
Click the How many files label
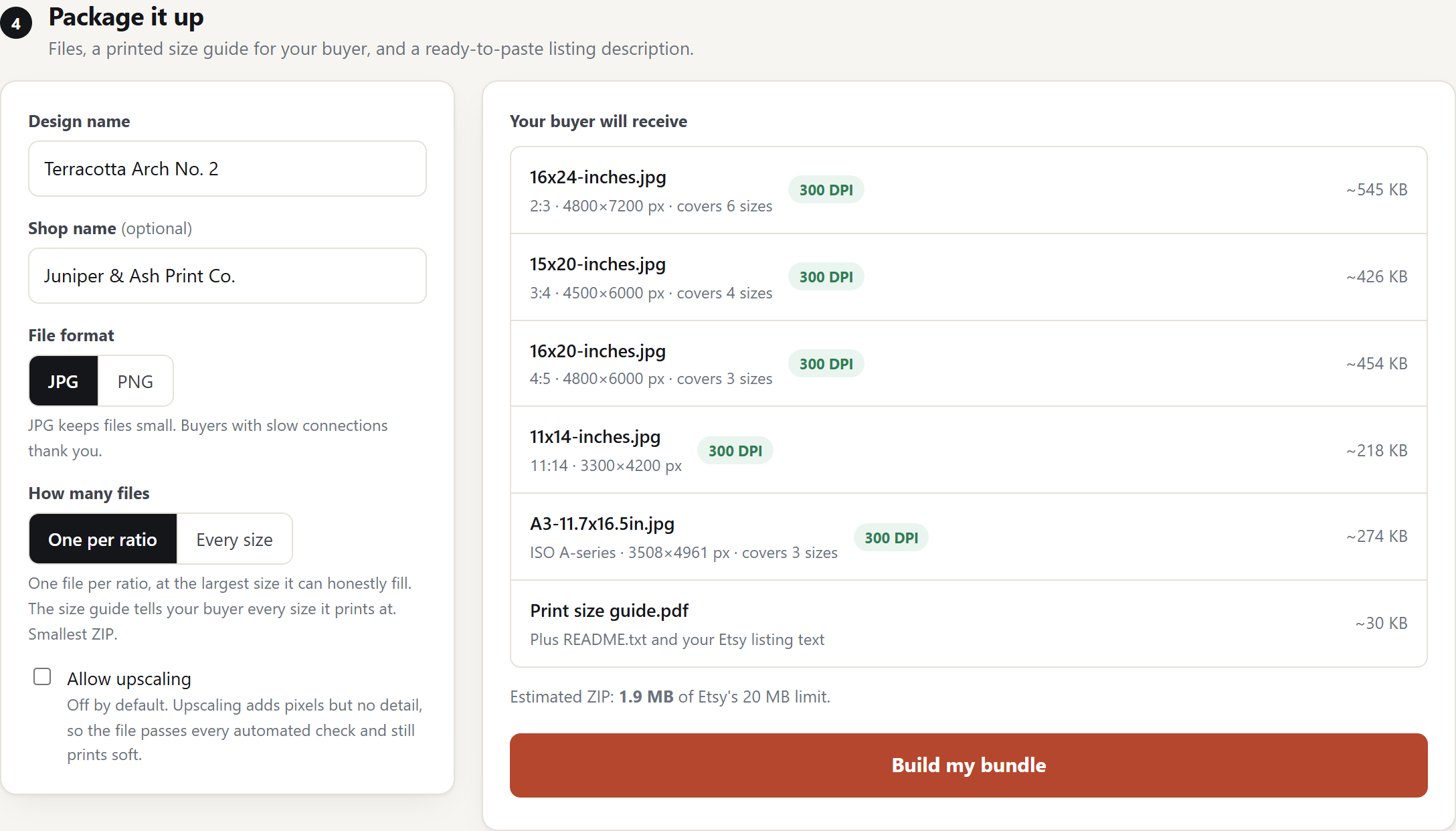[x=89, y=493]
